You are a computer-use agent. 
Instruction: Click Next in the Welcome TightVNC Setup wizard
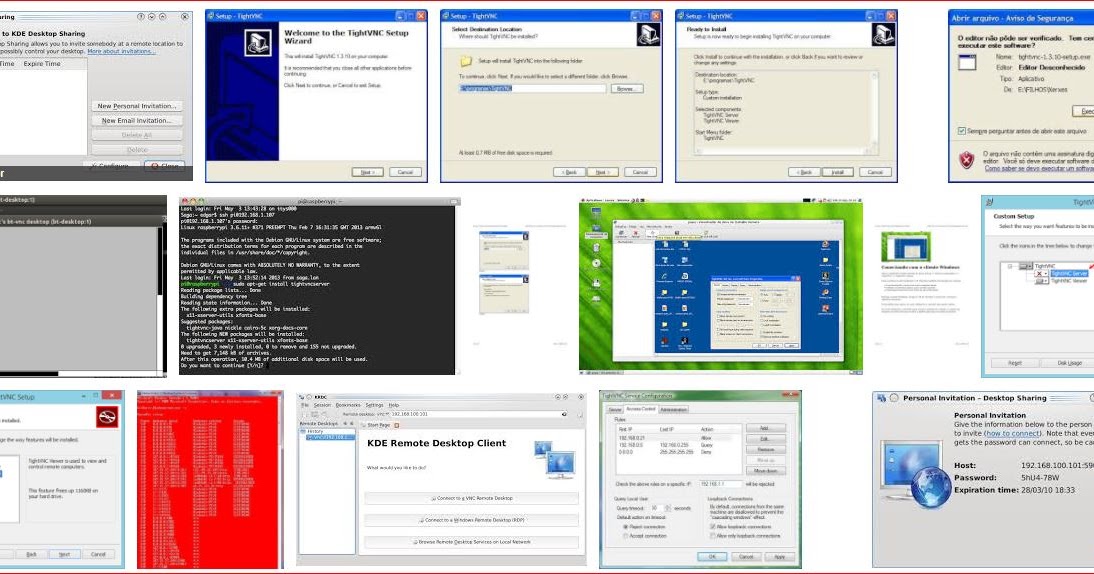(x=367, y=172)
